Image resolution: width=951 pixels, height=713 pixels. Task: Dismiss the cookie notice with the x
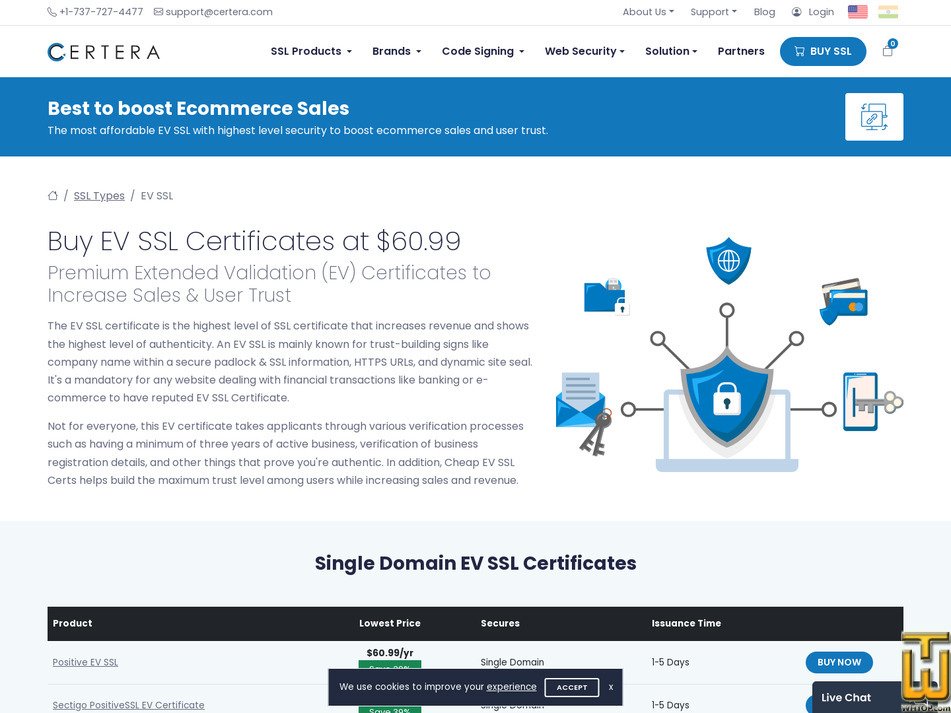tap(610, 687)
